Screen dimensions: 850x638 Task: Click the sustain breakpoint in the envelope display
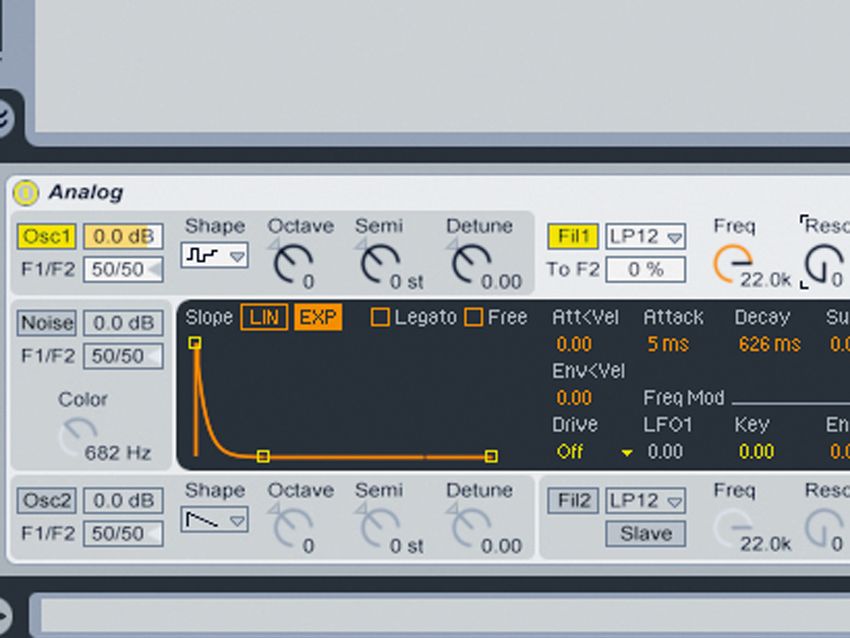tap(263, 457)
